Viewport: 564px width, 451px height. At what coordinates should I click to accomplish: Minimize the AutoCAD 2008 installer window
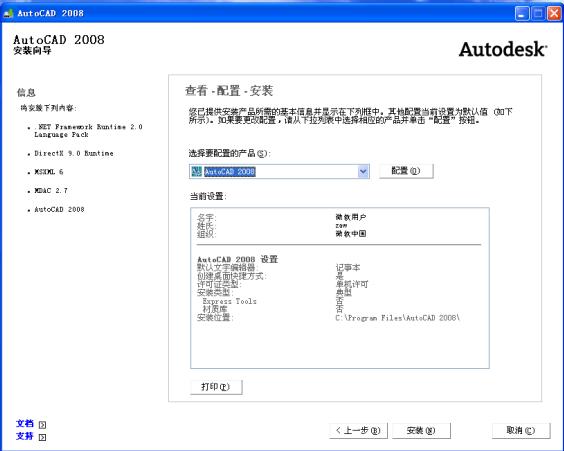tap(522, 14)
